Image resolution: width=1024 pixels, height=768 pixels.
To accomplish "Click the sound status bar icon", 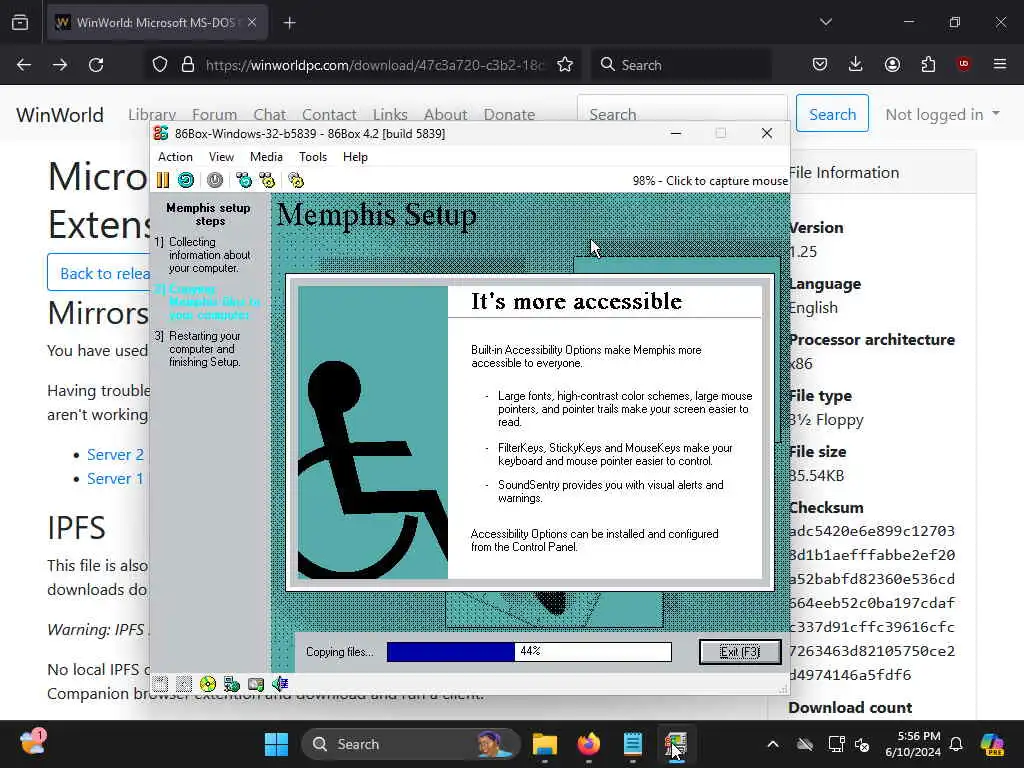I will click(x=280, y=684).
